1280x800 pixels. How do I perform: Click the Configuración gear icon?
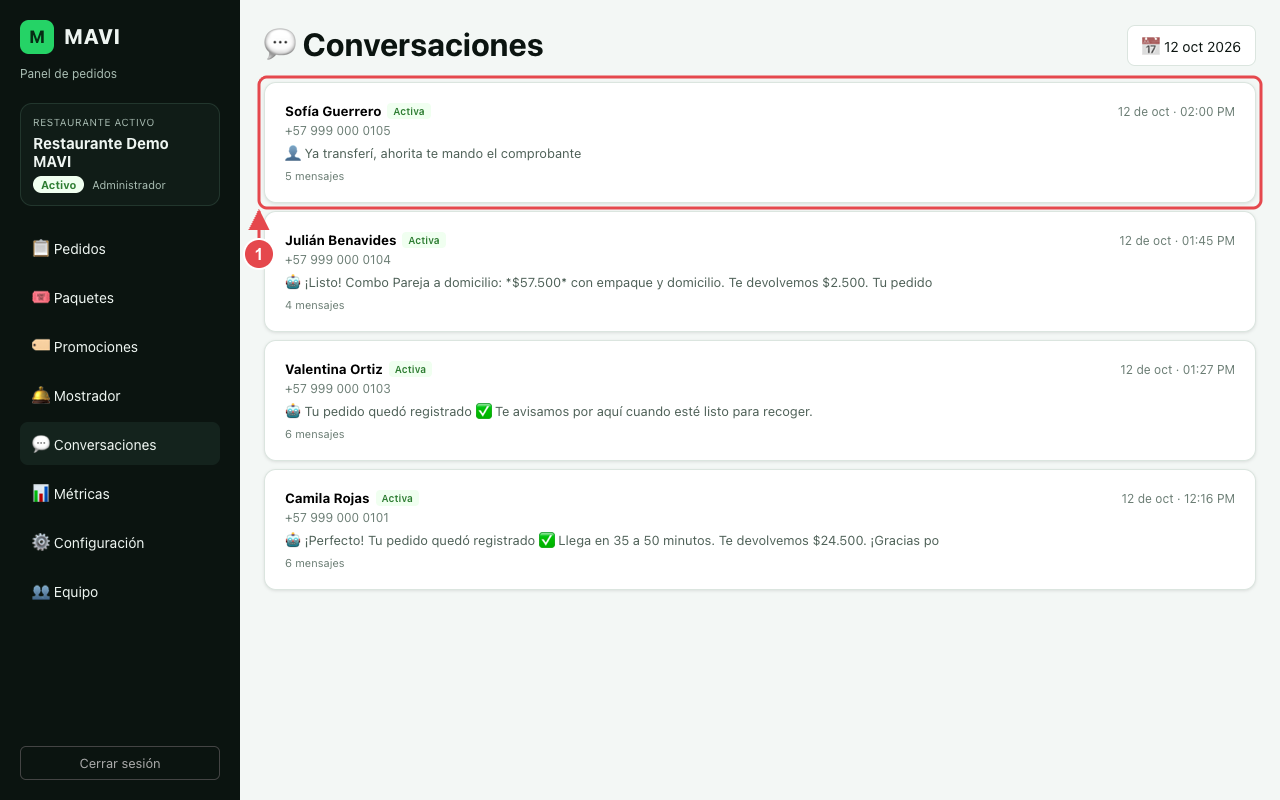pos(41,542)
